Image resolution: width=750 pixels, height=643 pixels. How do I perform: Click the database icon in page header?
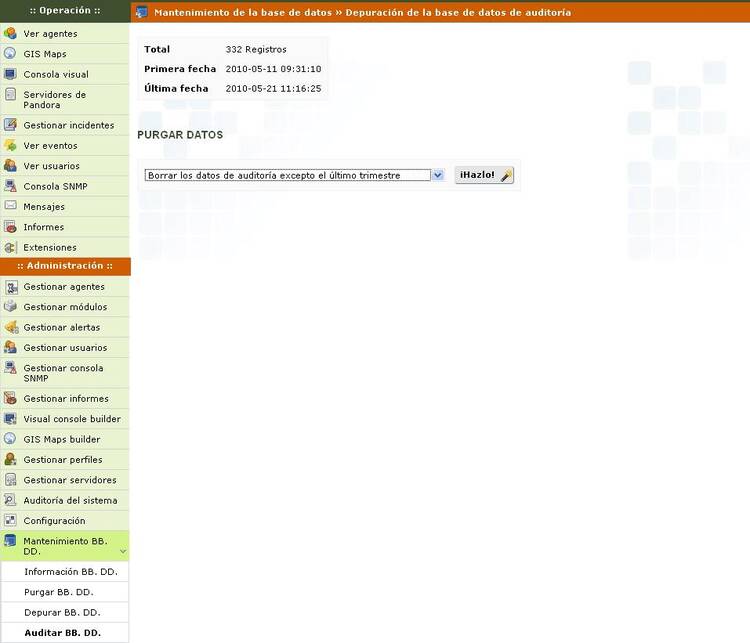[x=141, y=13]
